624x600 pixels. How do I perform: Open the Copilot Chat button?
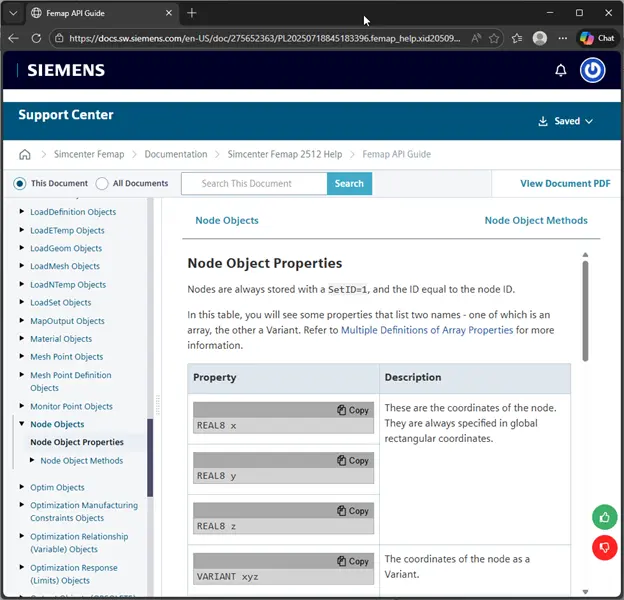point(597,38)
